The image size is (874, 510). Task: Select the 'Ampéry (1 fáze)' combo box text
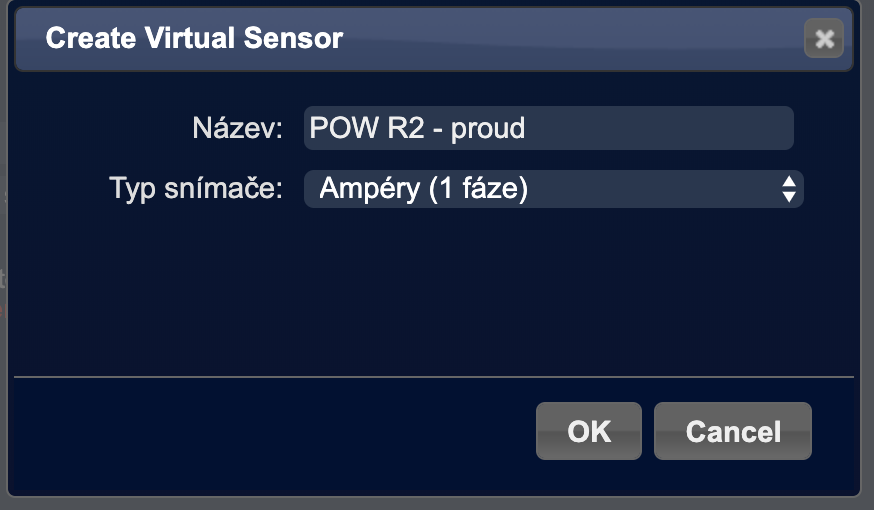[423, 188]
